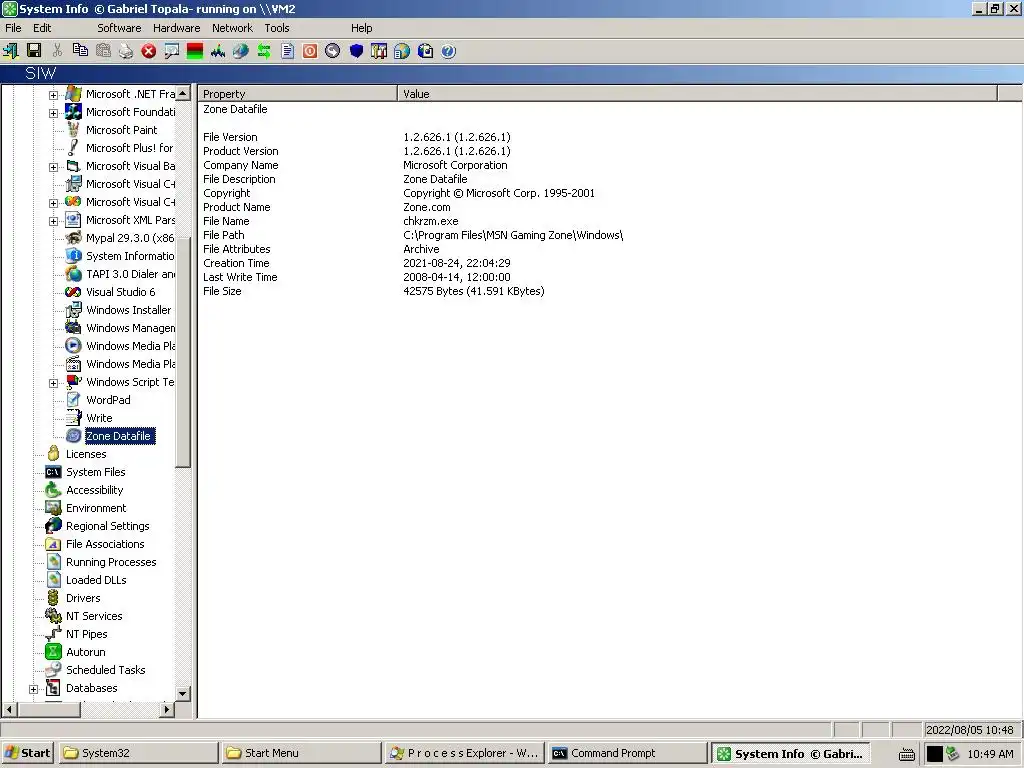Click the Save floppy disk icon
Screen dimensions: 1024x768
34,51
